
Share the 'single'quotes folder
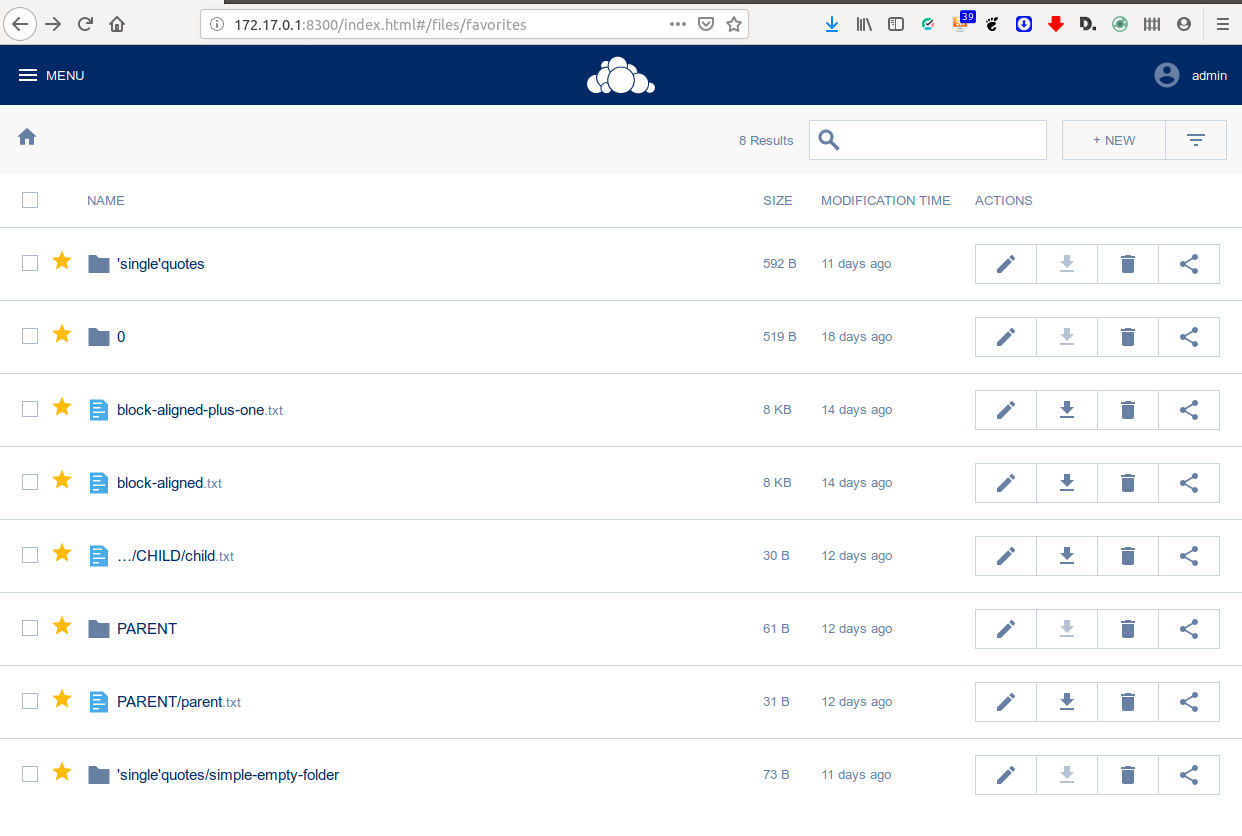tap(1189, 264)
